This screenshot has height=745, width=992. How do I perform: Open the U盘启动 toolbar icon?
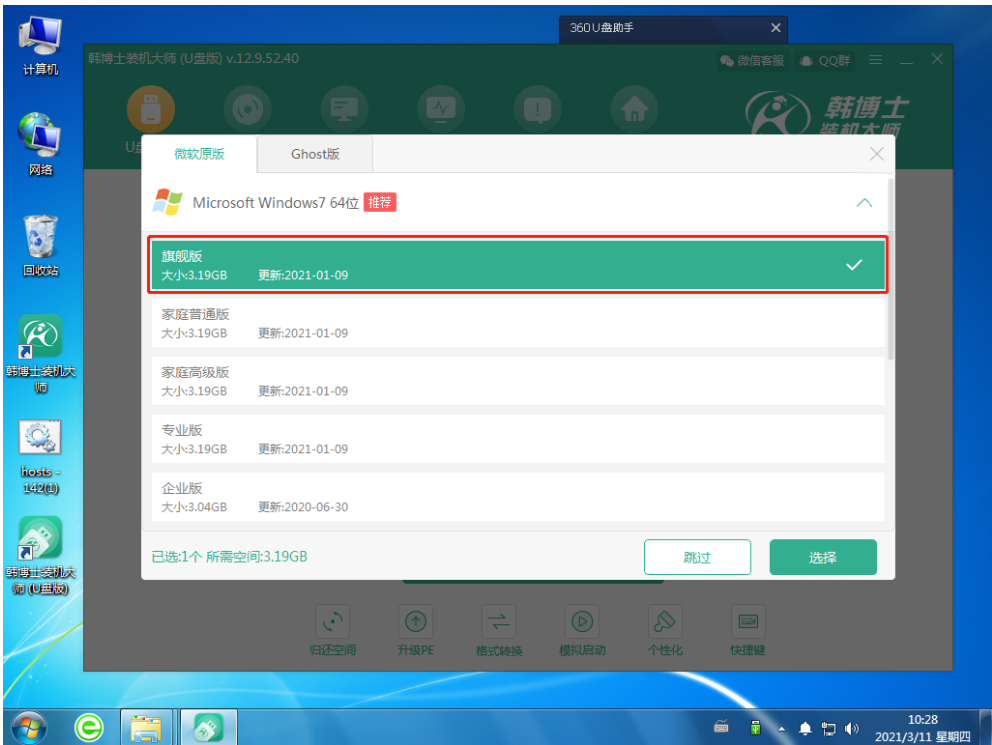(151, 109)
